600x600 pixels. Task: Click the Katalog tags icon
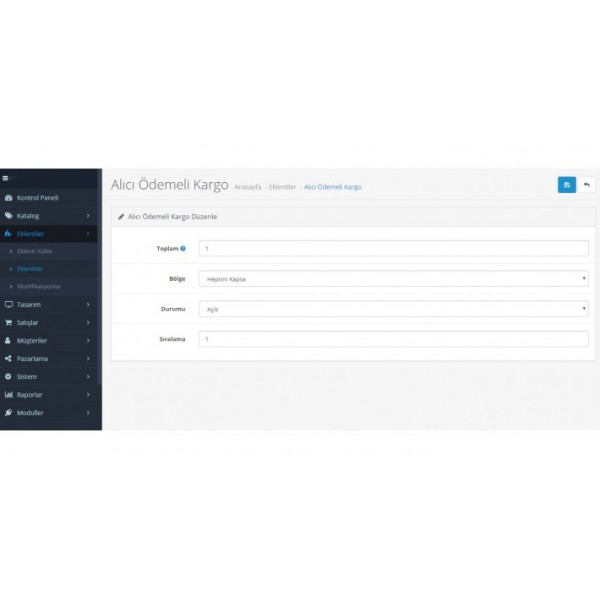(x=8, y=216)
